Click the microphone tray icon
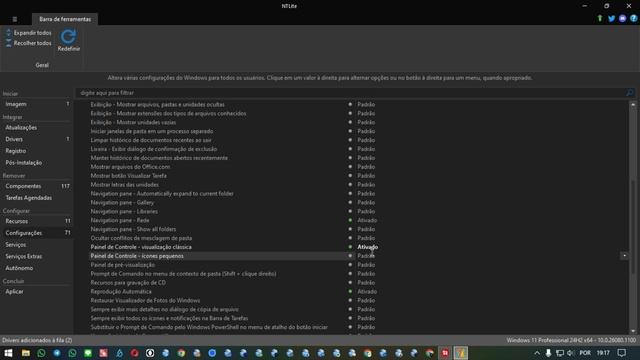This screenshot has height=360, width=640. (548, 353)
